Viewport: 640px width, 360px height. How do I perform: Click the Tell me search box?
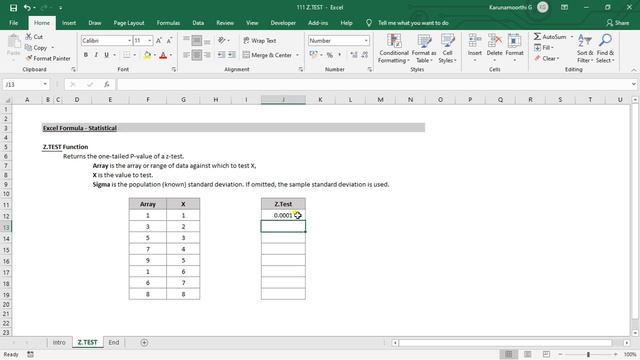(x=413, y=23)
